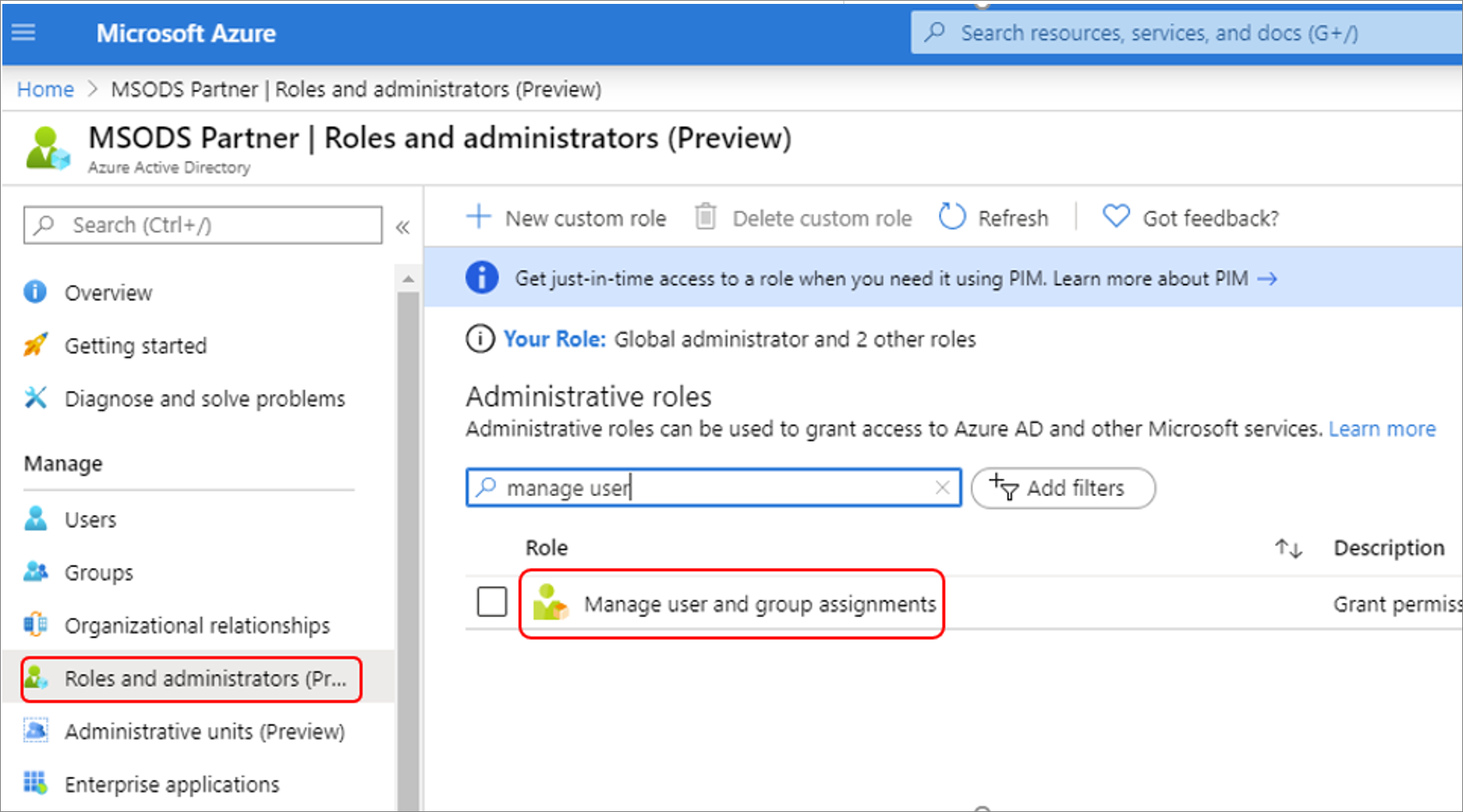The height and width of the screenshot is (812, 1463).
Task: Open the Learn more link
Action: point(1382,429)
